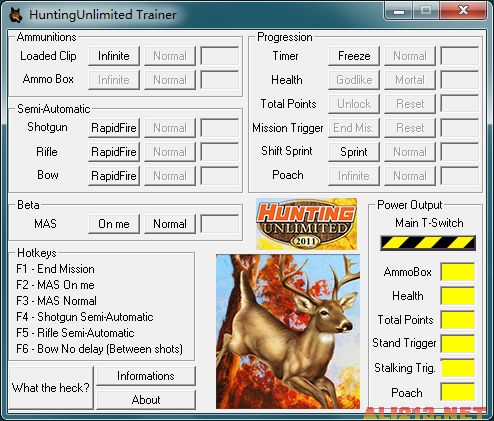494x421 pixels.
Task: Set Rifle back to Normal
Action: pos(170,152)
